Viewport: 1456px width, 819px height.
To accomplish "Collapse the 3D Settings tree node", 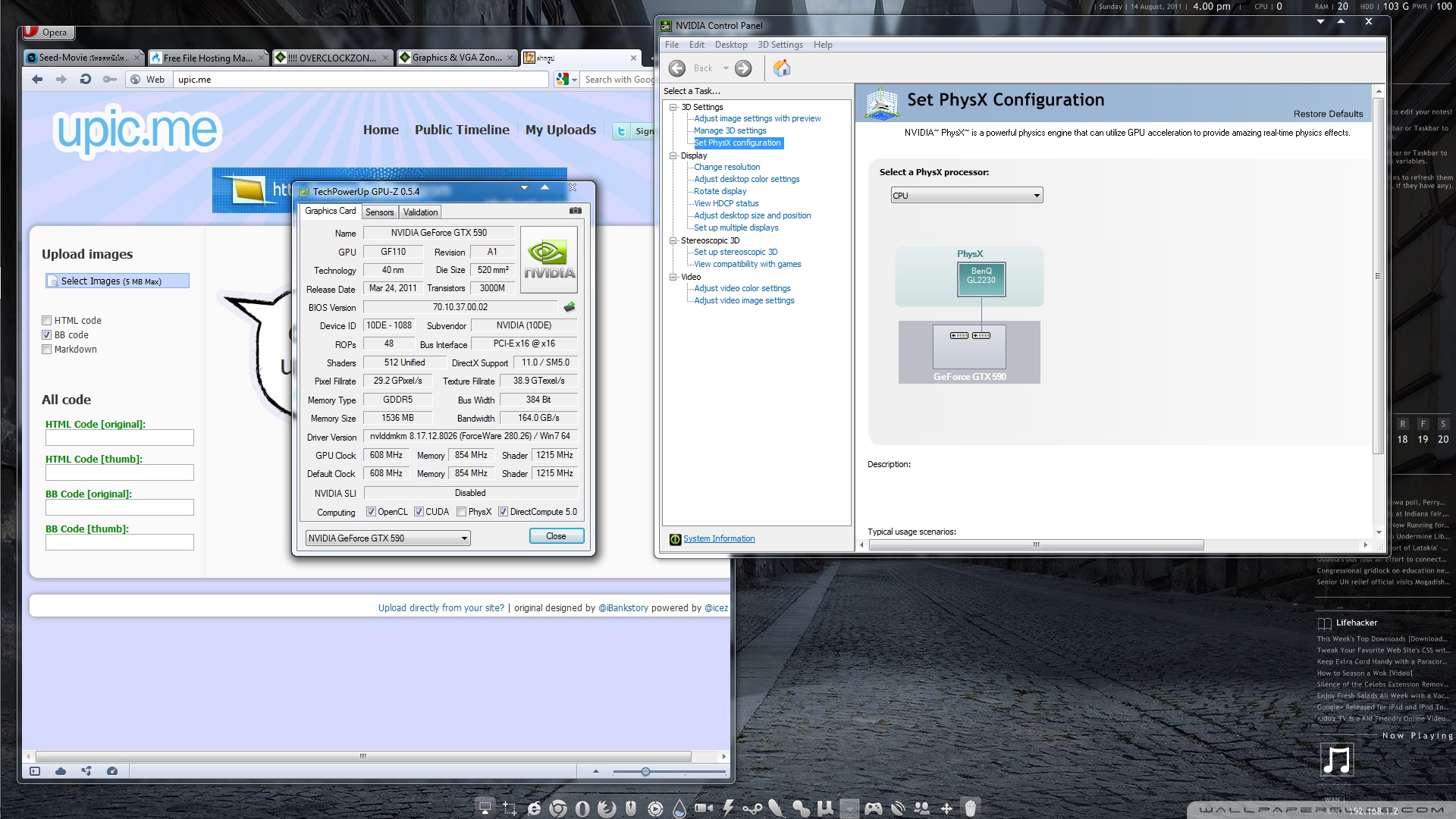I will pos(673,107).
